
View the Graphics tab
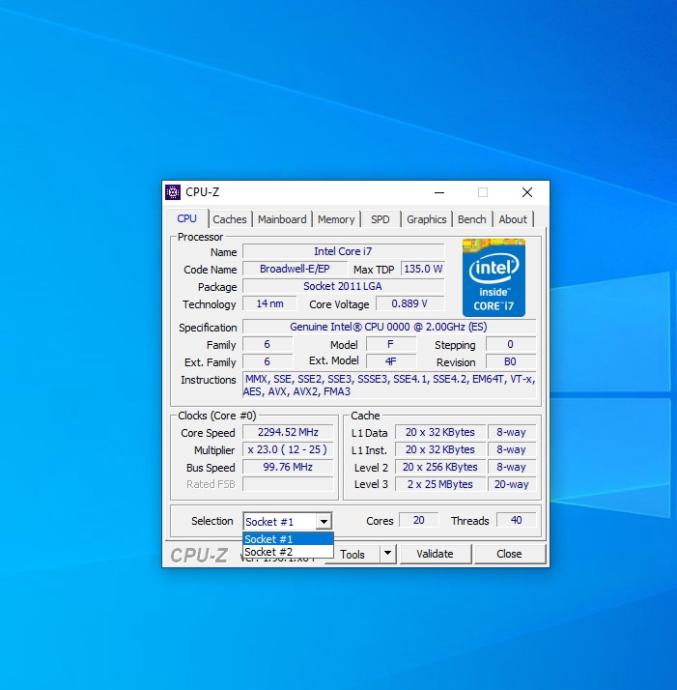tap(426, 219)
